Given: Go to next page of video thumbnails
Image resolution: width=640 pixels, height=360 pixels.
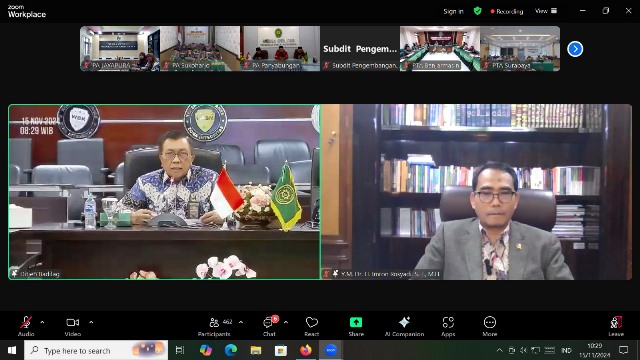Looking at the screenshot, I should coord(575,49).
